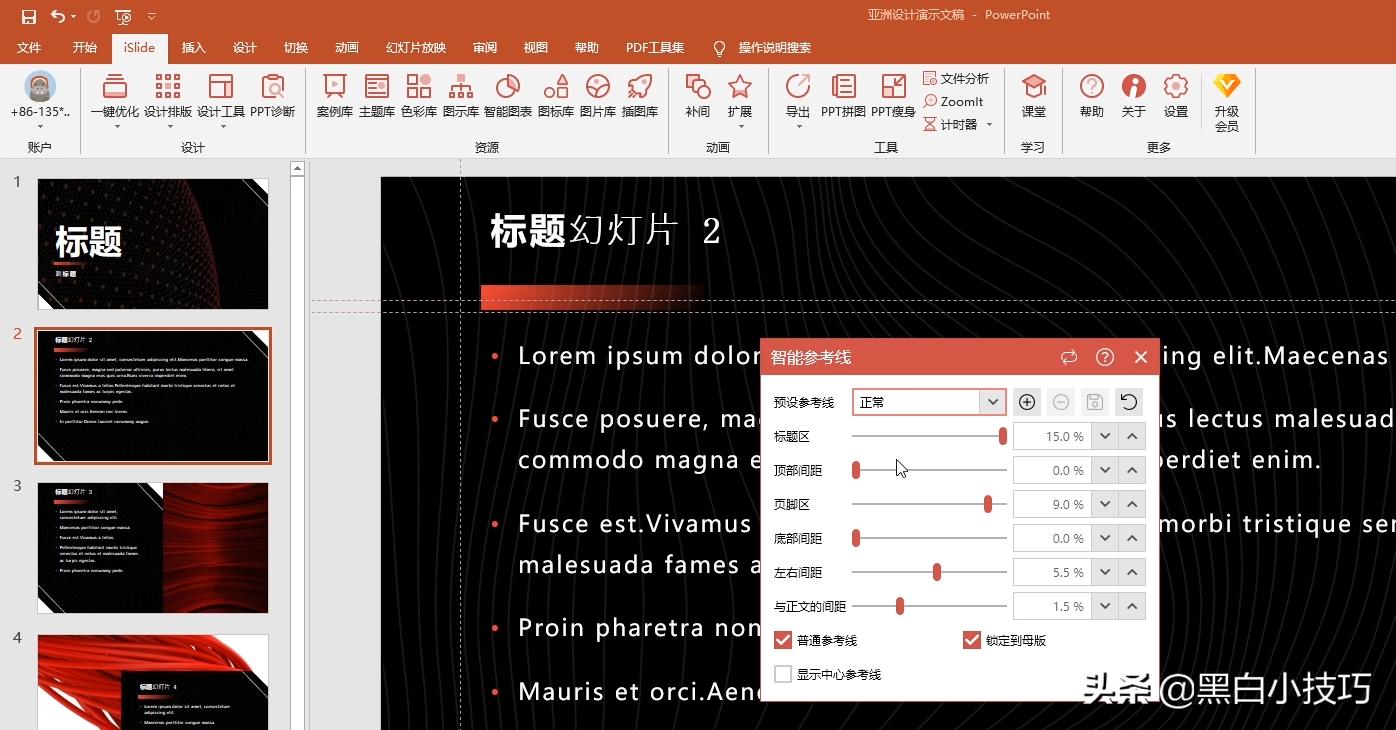Uncheck the 普通参考线 checkbox
The image size is (1396, 730).
(782, 639)
